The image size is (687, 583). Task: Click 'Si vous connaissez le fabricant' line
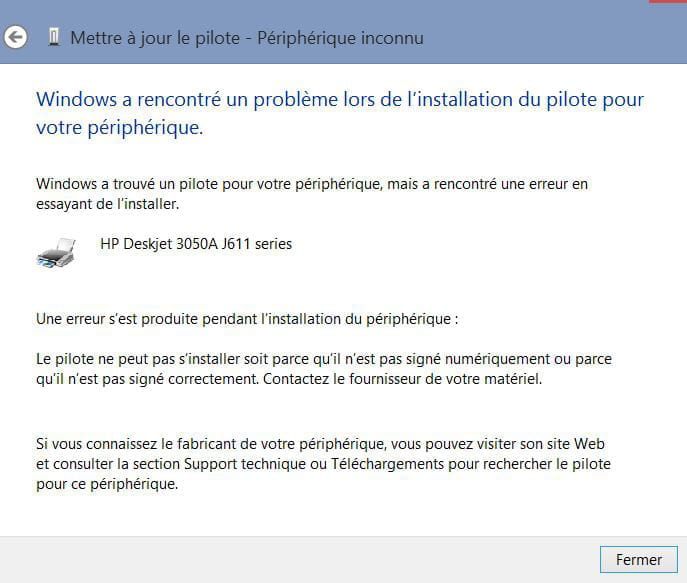point(320,444)
